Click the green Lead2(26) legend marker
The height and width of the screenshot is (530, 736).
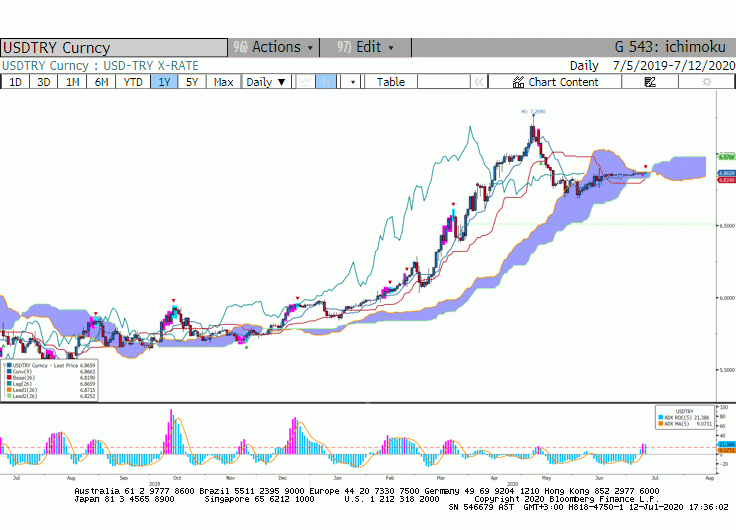coord(9,396)
